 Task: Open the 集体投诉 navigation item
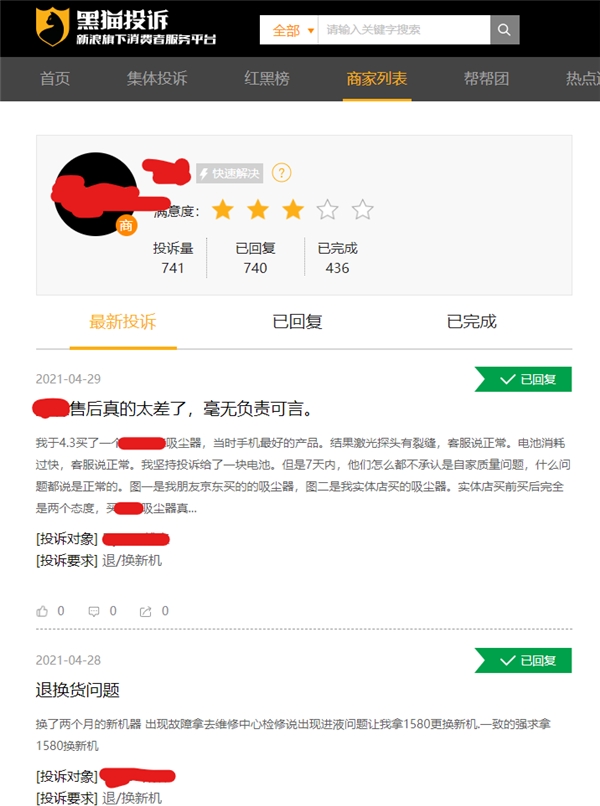coord(157,79)
